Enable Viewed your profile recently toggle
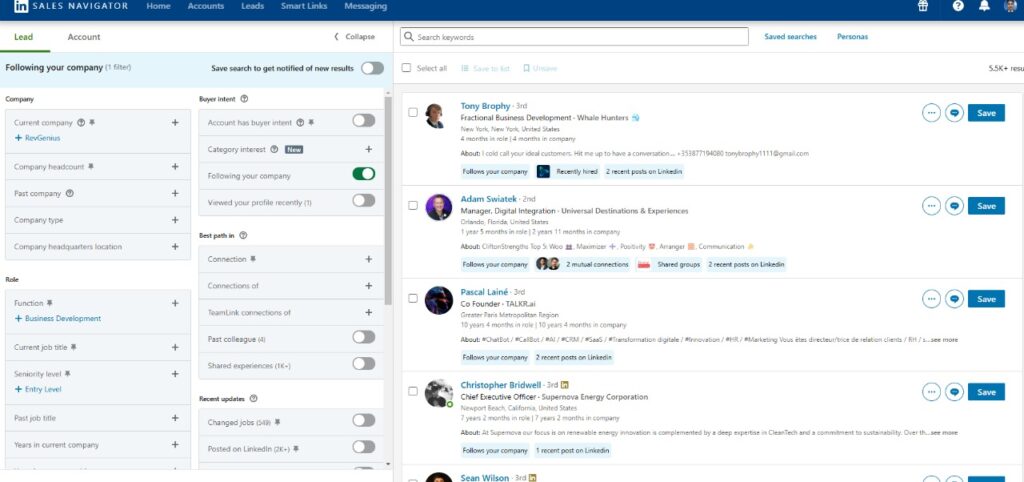The height and width of the screenshot is (482, 1024). [364, 201]
